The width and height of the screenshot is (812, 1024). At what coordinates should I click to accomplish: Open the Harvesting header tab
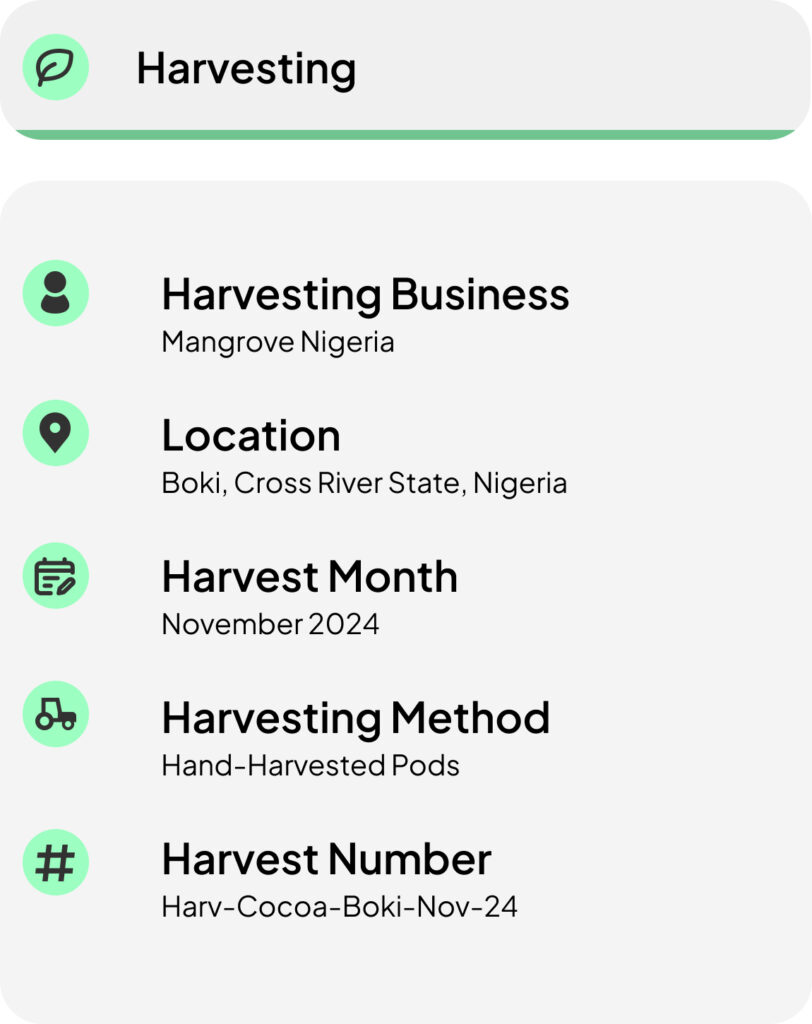(x=406, y=69)
